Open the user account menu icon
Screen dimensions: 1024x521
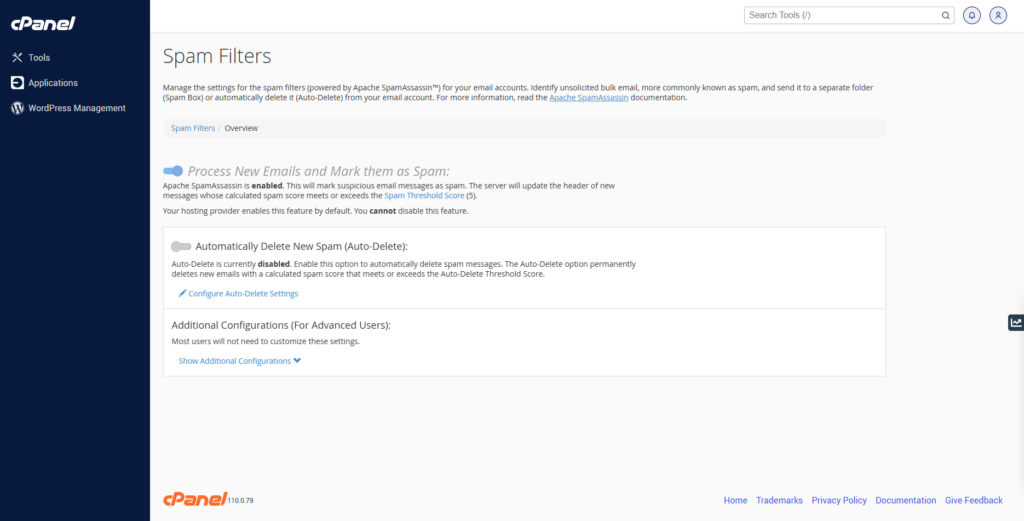point(998,16)
